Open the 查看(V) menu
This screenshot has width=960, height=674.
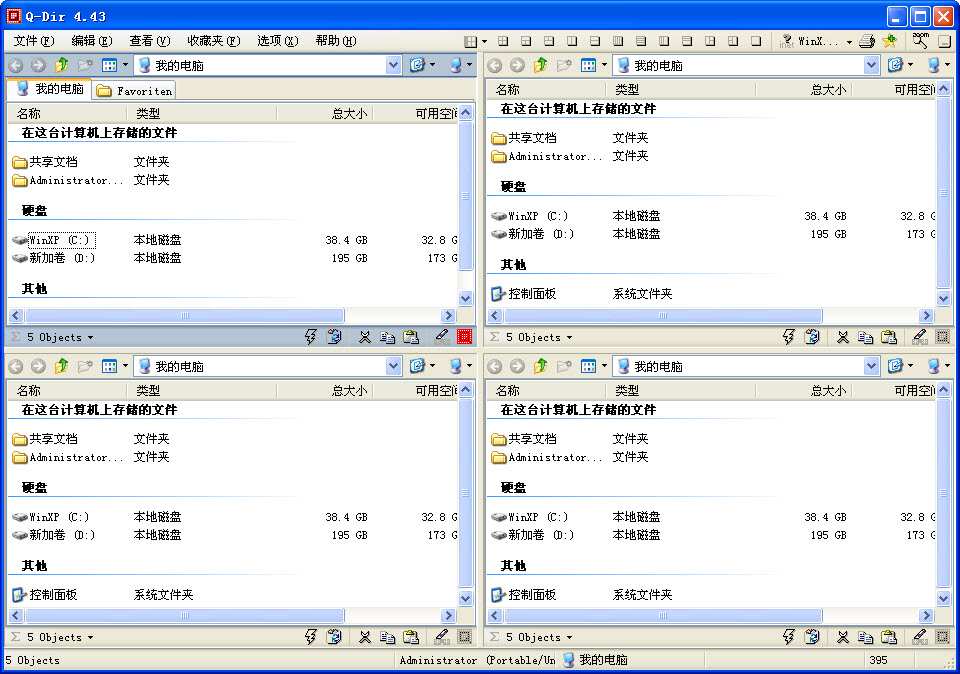pos(149,41)
